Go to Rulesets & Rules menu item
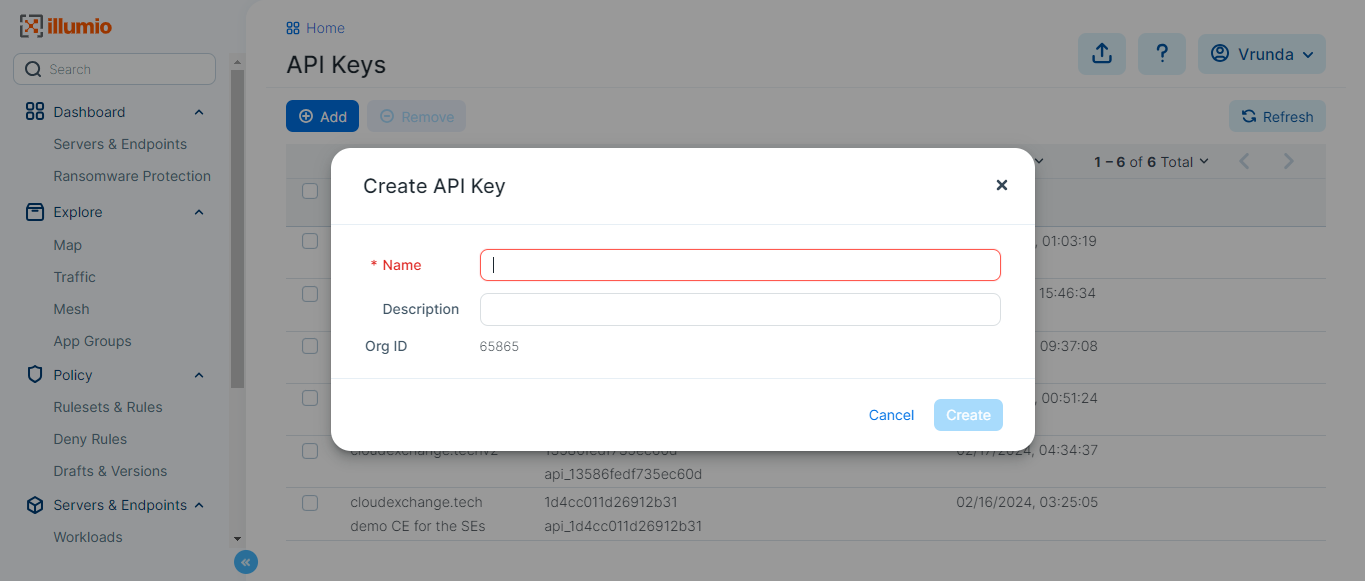Screen dimensions: 1365x581 point(108,407)
